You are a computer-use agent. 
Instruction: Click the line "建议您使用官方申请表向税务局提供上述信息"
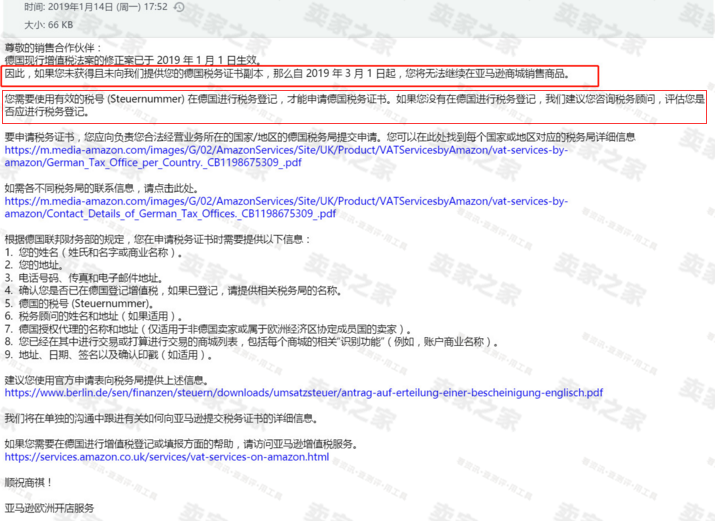[107, 380]
